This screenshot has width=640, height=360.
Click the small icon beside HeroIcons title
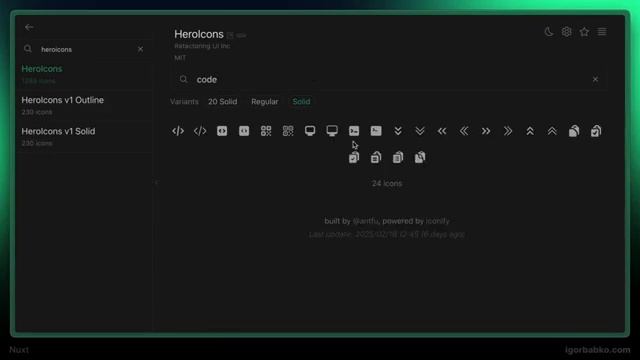click(231, 36)
